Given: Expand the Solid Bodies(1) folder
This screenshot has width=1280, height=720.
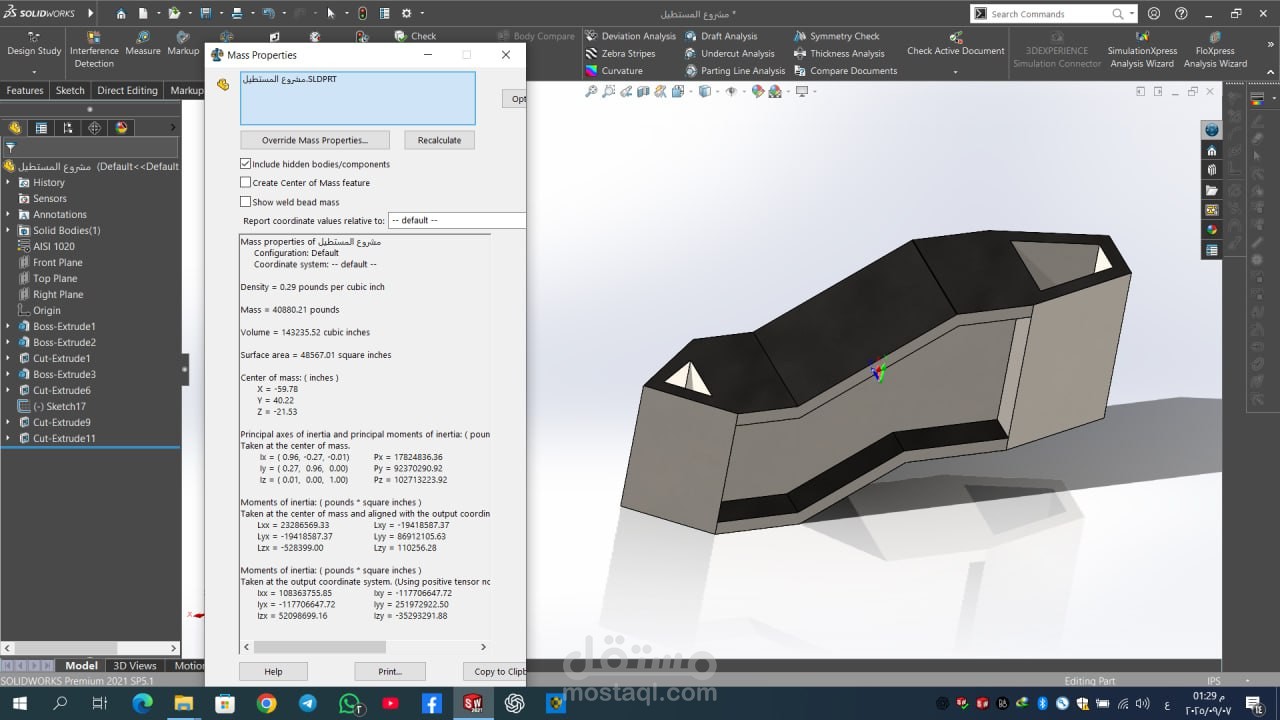Looking at the screenshot, I should tap(8, 231).
